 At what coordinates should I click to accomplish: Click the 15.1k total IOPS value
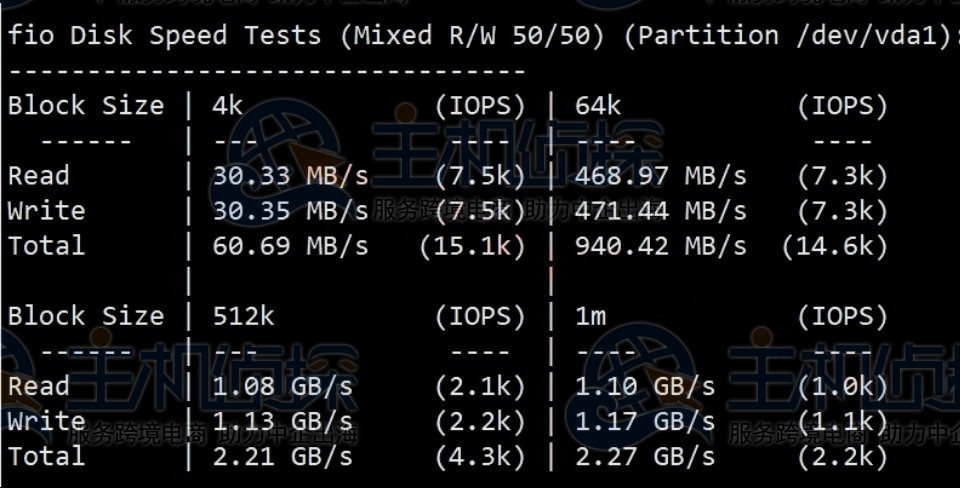pyautogui.click(x=472, y=247)
